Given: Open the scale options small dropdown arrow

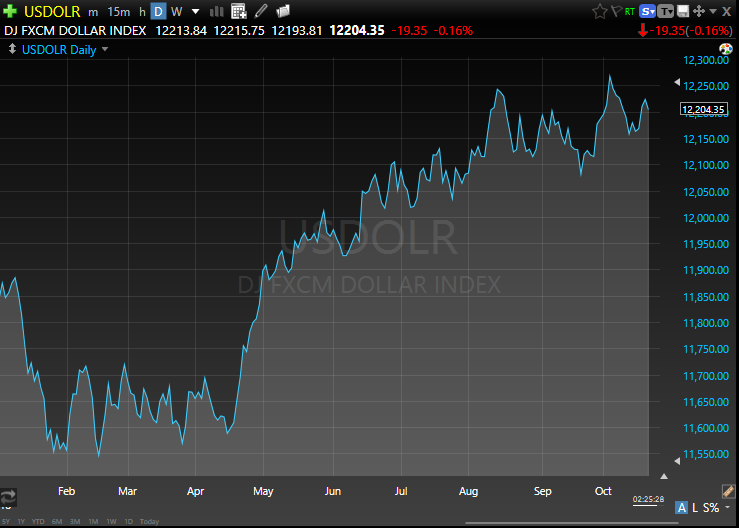Looking at the screenshot, I should pyautogui.click(x=728, y=508).
